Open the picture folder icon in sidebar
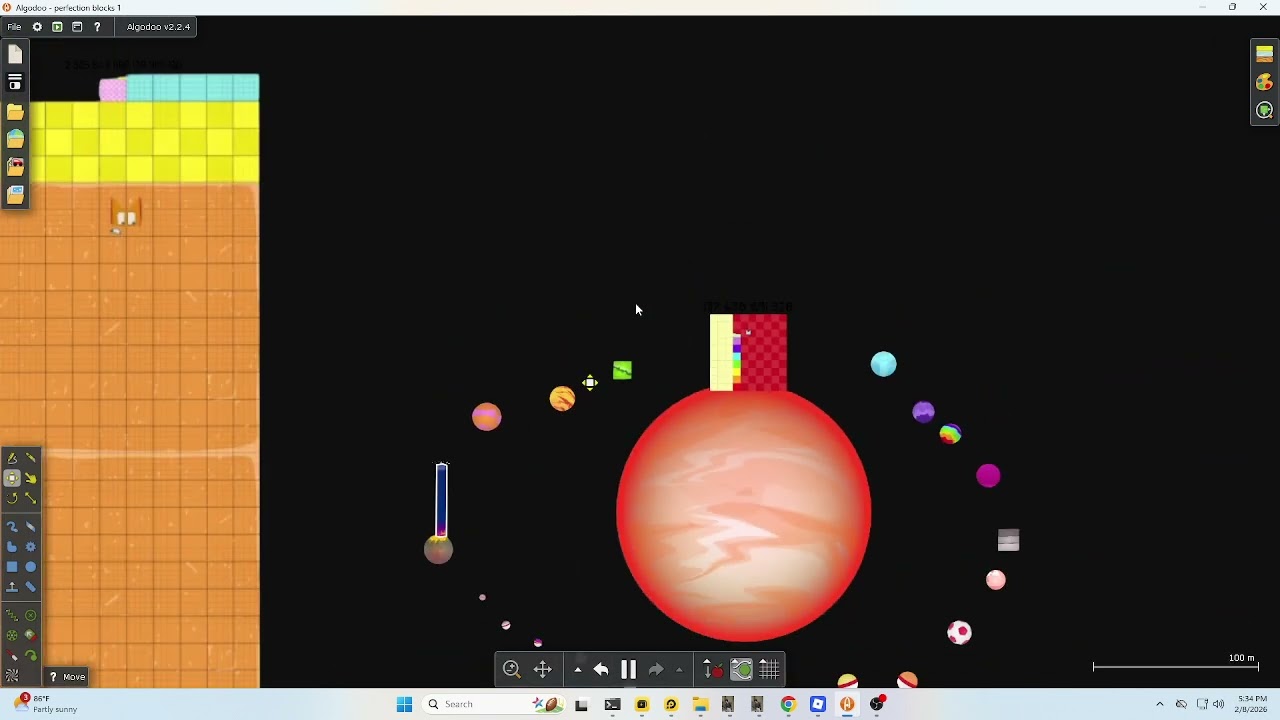This screenshot has width=1280, height=720. (15, 195)
